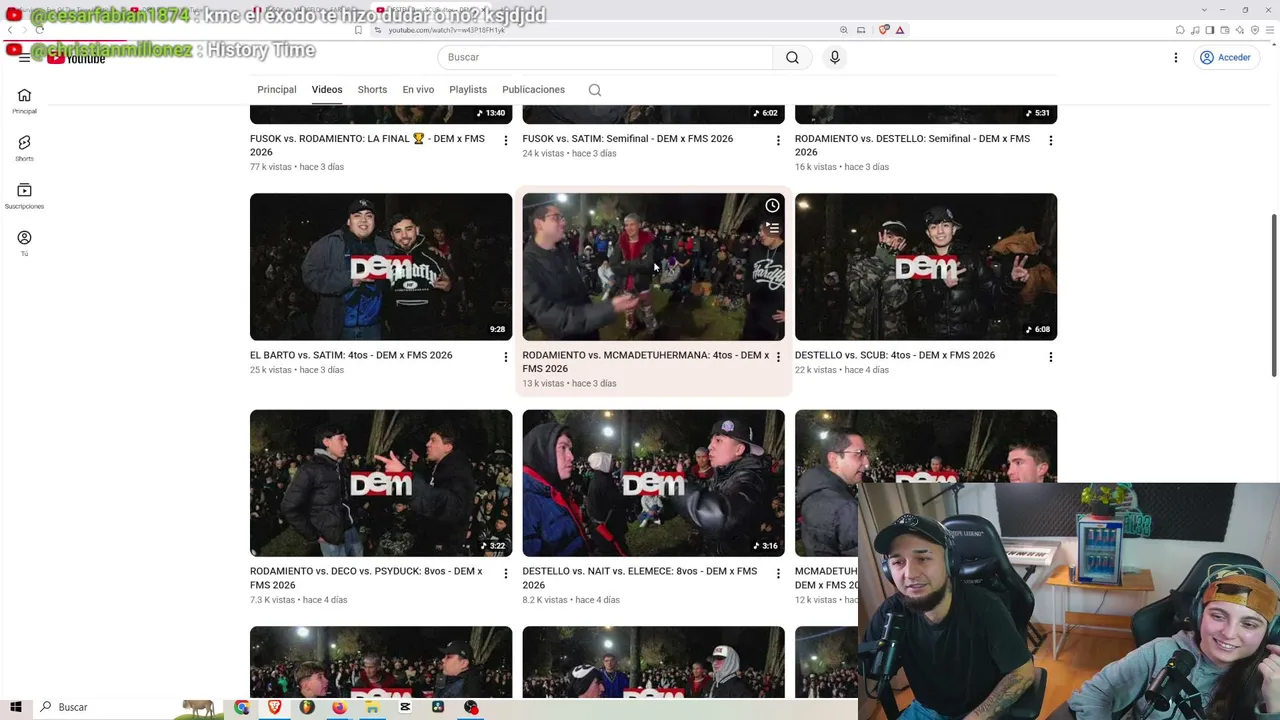Open browser extensions puzzle icon
The height and width of the screenshot is (720, 1280).
1180,30
